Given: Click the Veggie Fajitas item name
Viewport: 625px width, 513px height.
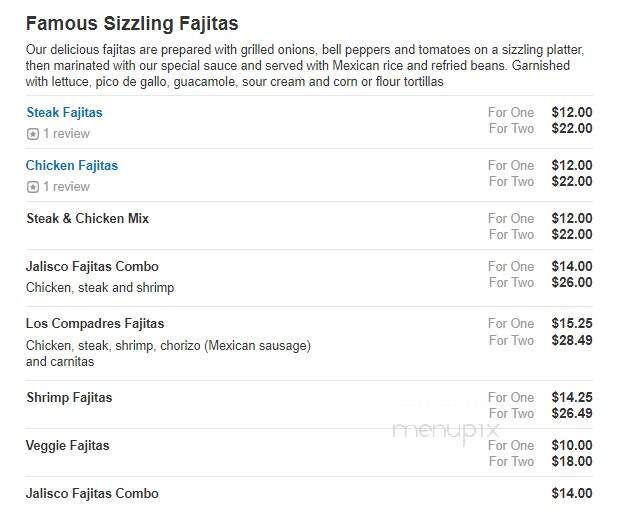Looking at the screenshot, I should [68, 445].
